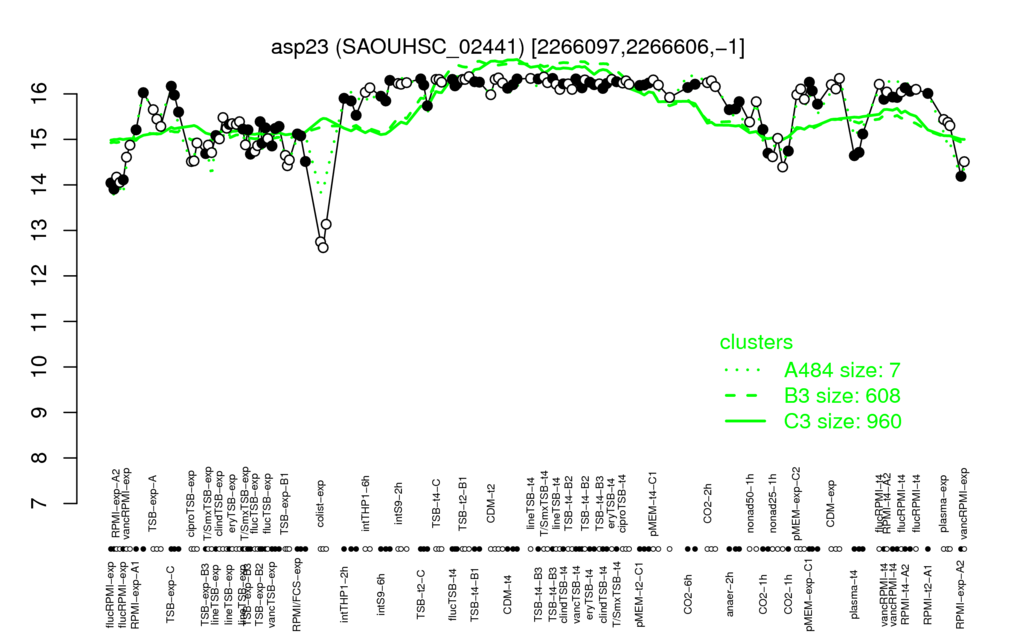Click legend entry 'B3 size: 608'
The width and height of the screenshot is (1024, 640).
coord(842,396)
